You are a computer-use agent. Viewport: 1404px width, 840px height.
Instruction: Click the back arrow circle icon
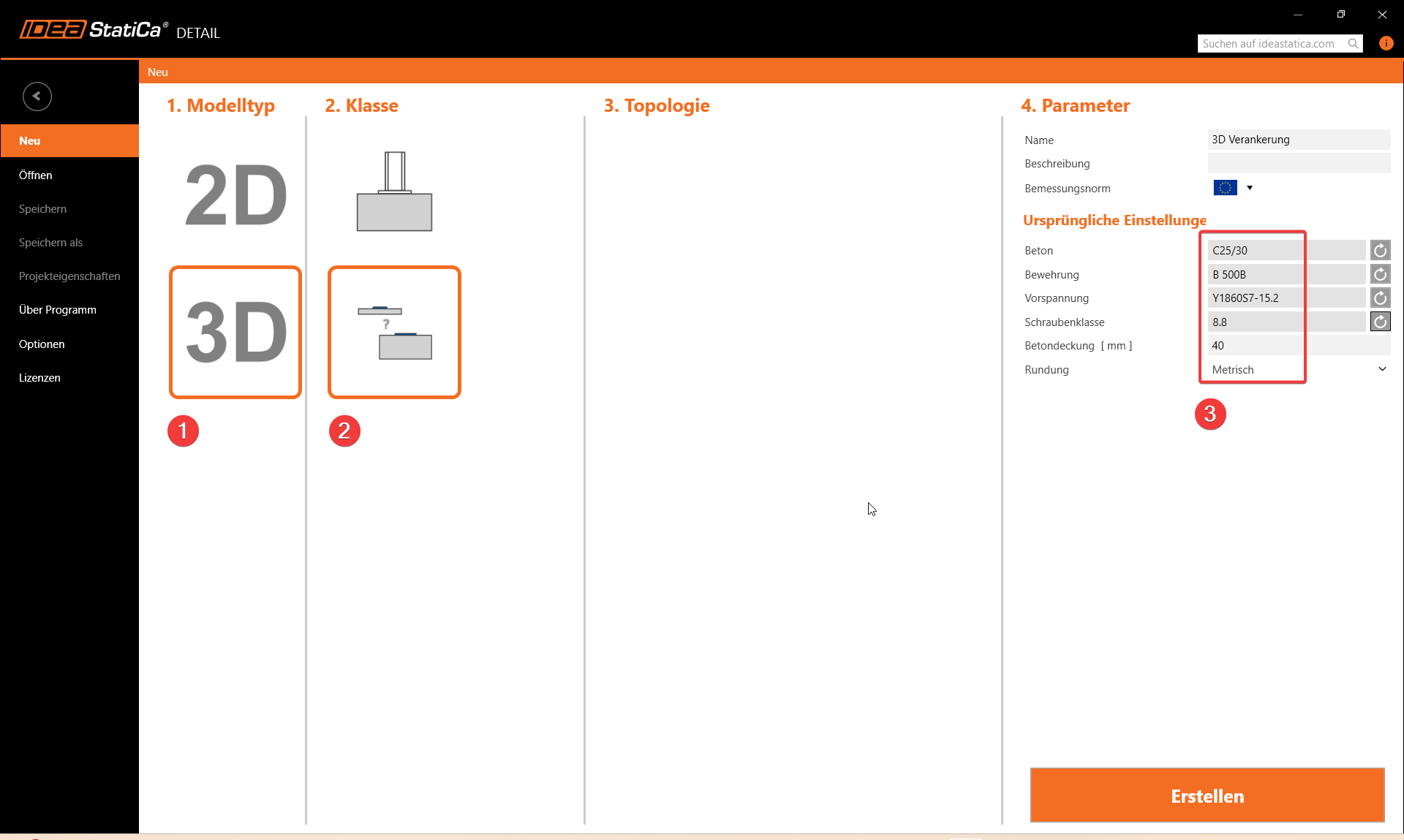coord(37,97)
